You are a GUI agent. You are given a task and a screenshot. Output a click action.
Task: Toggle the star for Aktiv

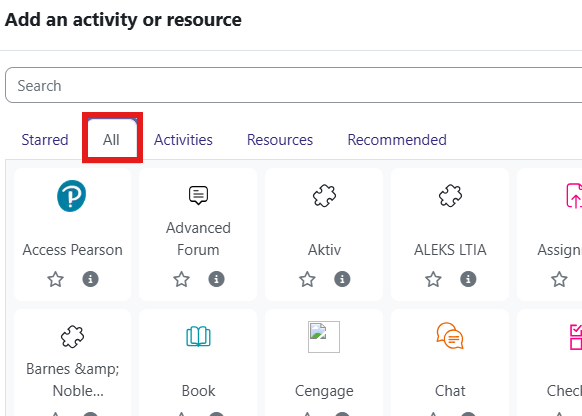[x=307, y=279]
